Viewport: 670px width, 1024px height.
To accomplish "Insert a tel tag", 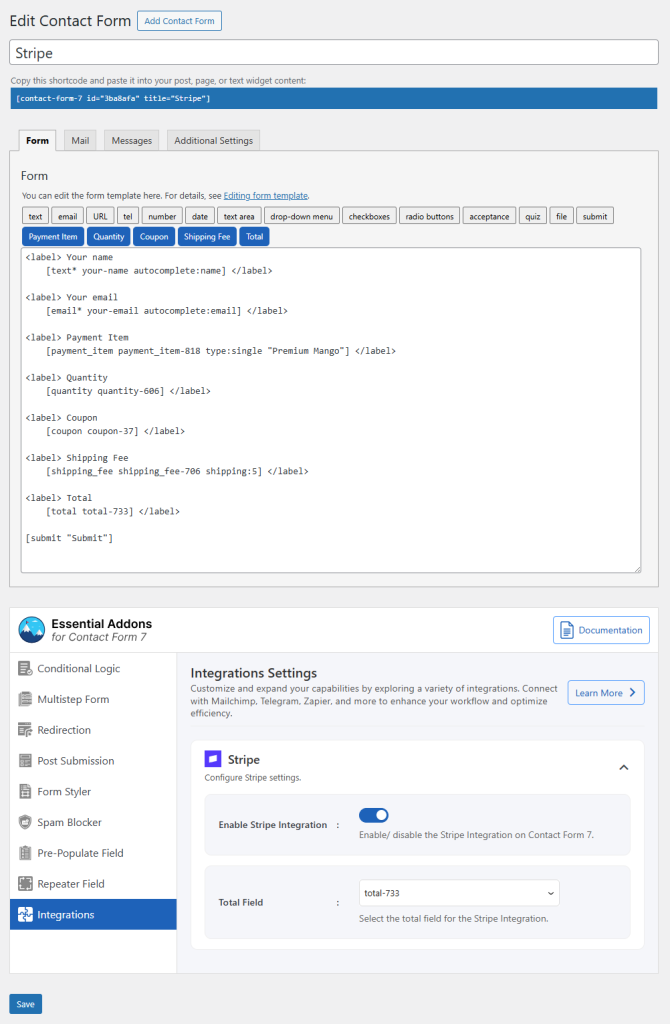I will click(127, 216).
